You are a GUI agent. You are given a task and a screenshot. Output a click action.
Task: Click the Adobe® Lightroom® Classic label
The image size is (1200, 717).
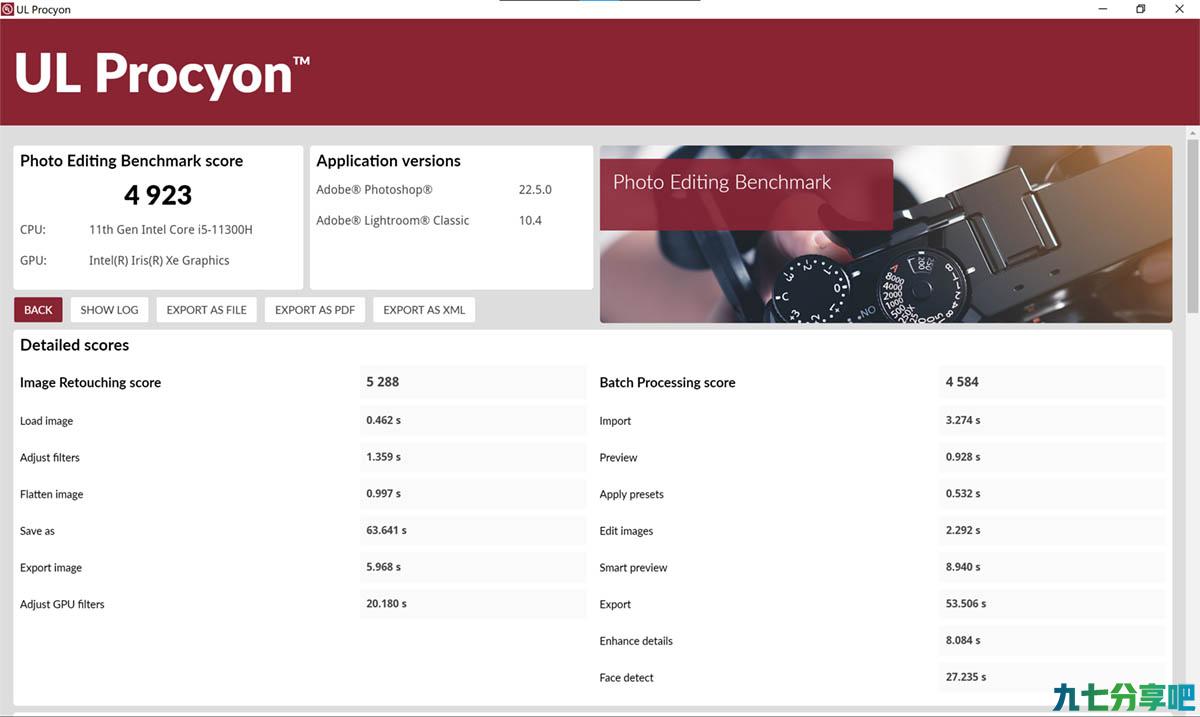coord(392,221)
